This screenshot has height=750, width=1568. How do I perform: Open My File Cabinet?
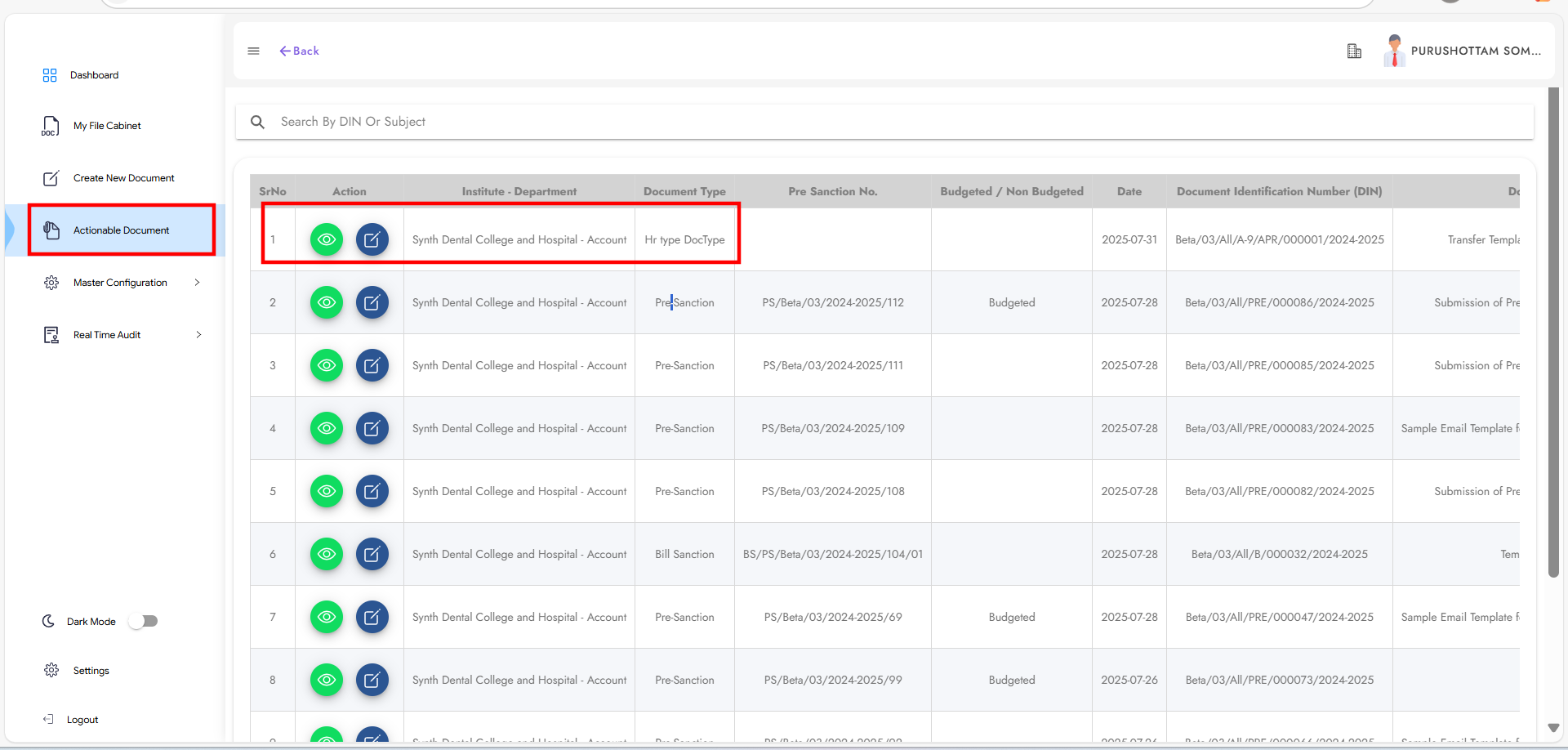point(107,125)
